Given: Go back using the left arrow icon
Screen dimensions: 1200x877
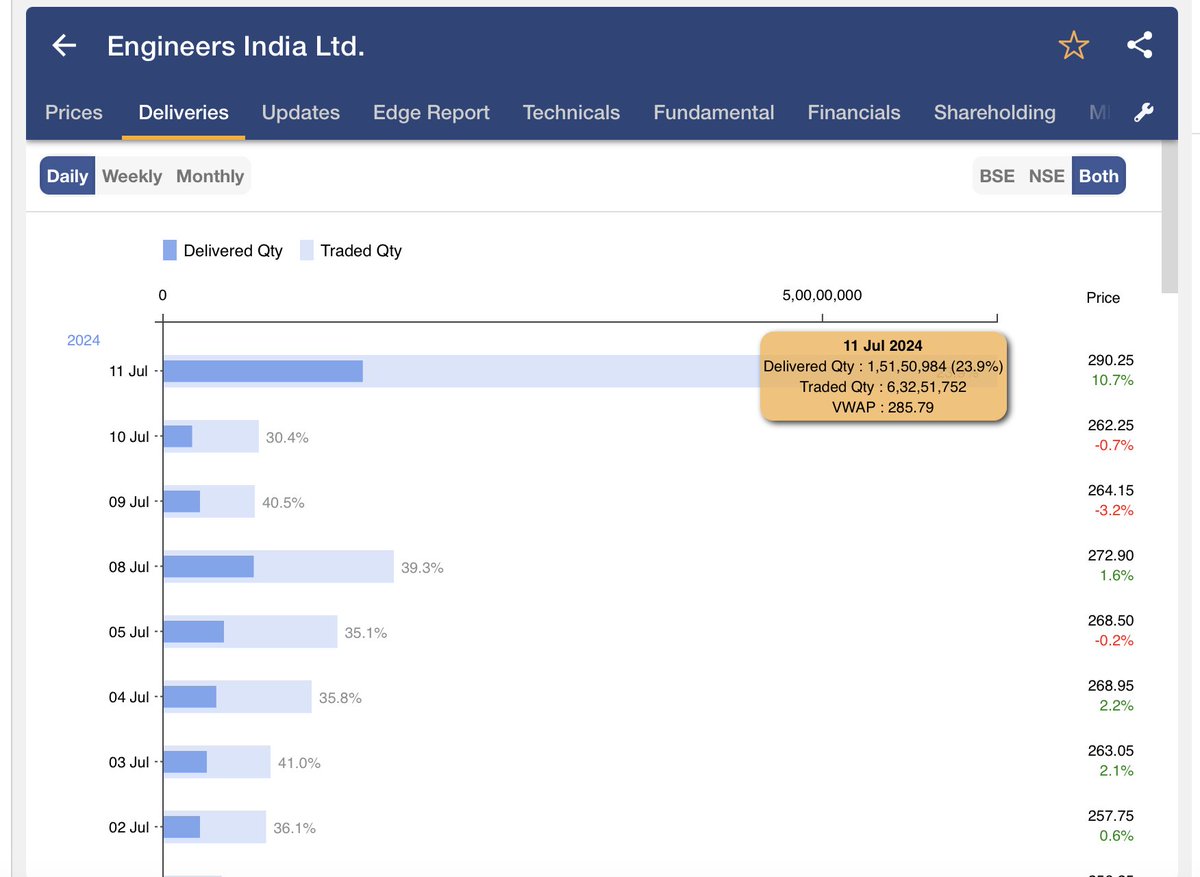Looking at the screenshot, I should pyautogui.click(x=64, y=45).
